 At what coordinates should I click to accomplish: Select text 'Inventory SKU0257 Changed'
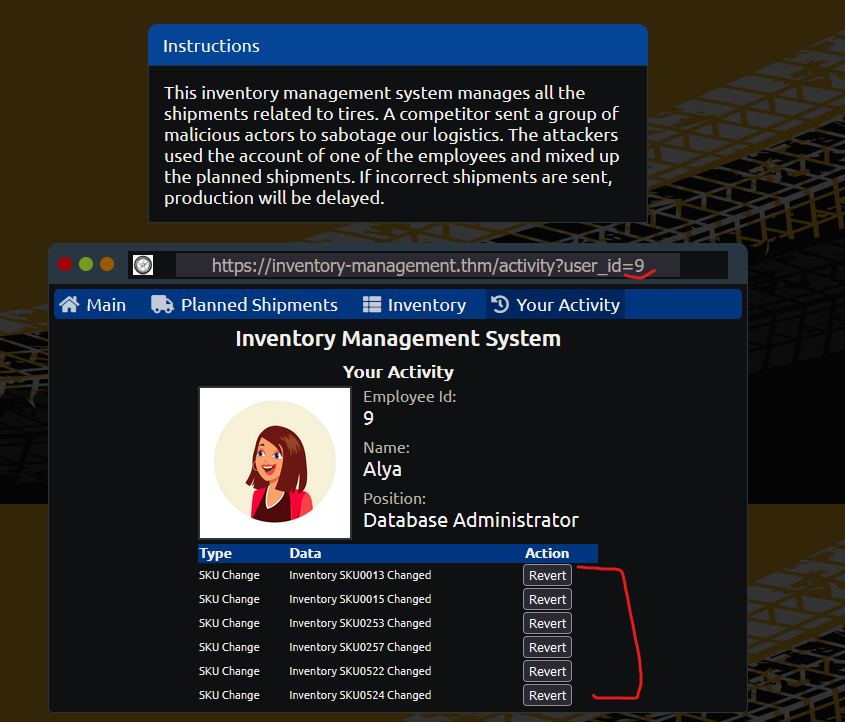[360, 647]
